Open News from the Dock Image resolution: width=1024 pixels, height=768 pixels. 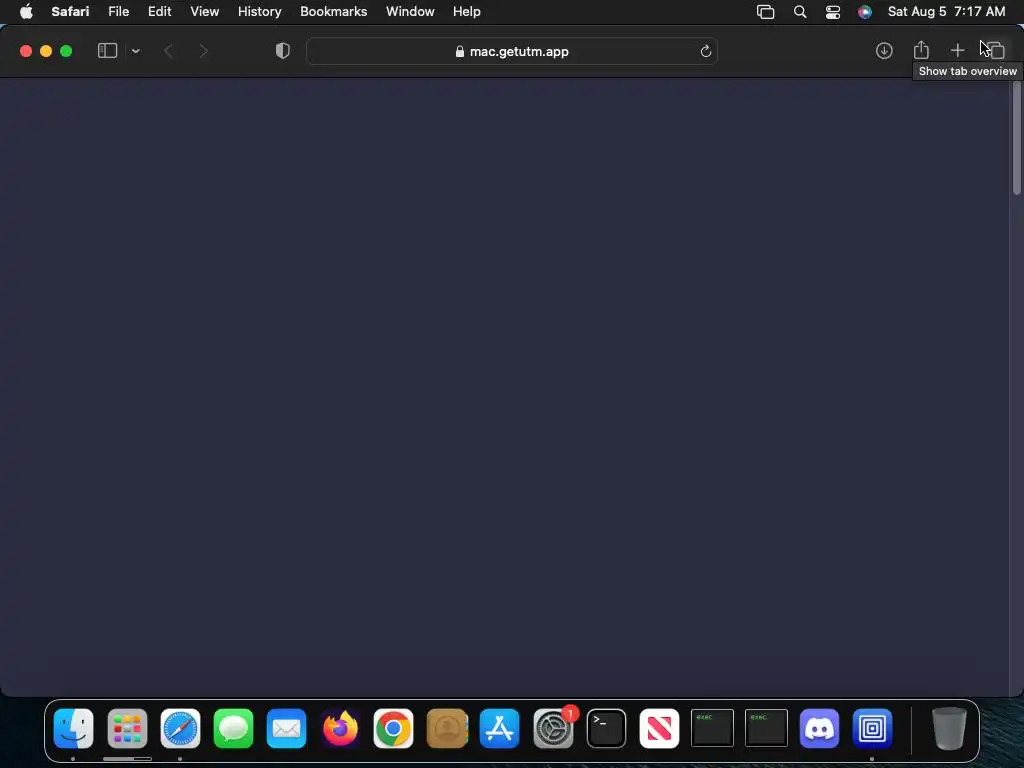coord(660,728)
